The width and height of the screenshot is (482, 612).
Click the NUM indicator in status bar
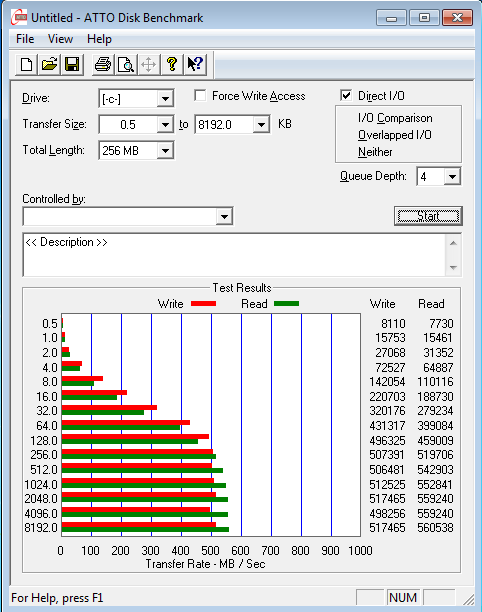[x=403, y=598]
